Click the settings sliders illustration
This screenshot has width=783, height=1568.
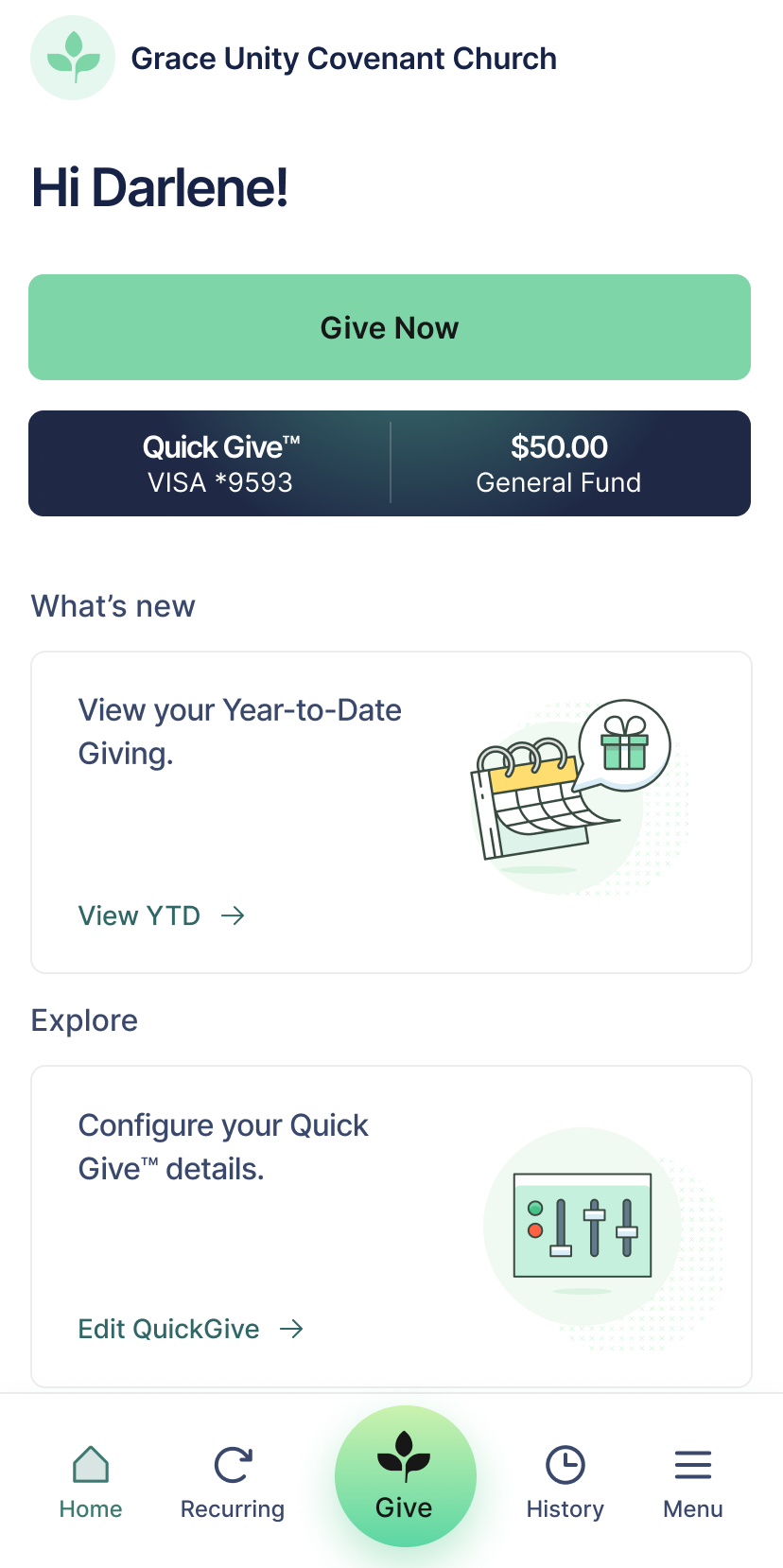click(x=582, y=1226)
